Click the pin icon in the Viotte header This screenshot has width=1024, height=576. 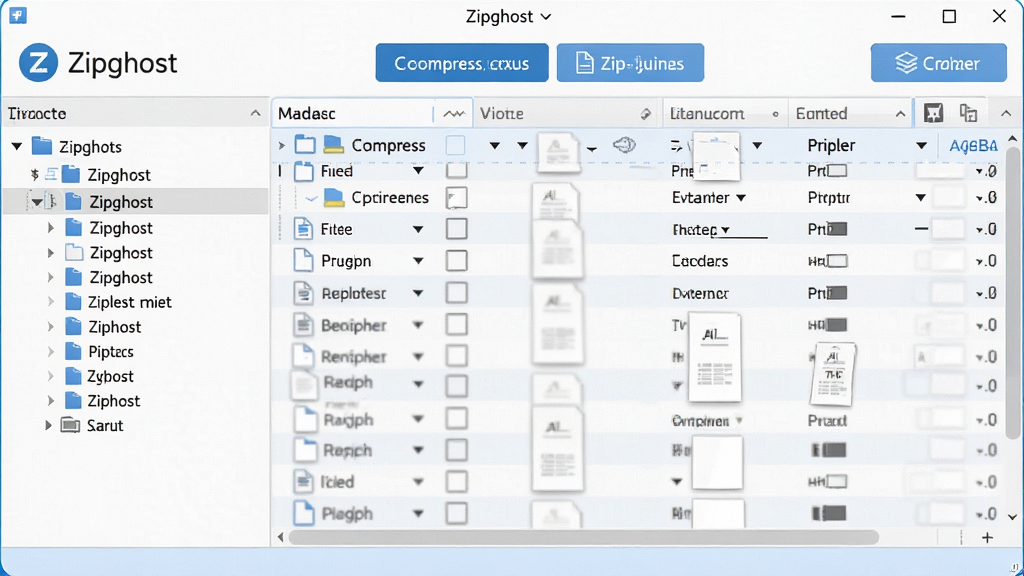(645, 114)
